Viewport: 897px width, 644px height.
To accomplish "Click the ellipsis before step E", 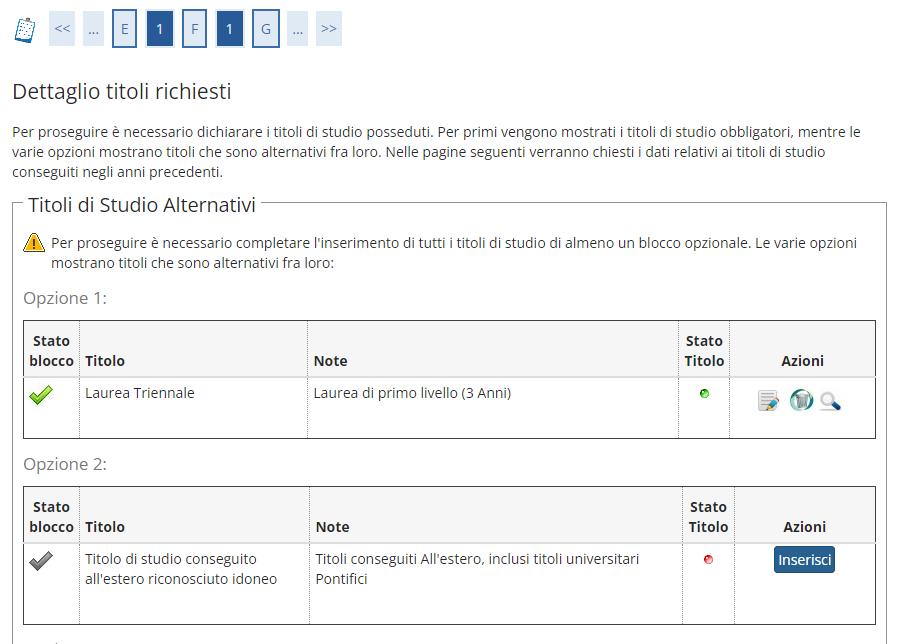I will click(93, 29).
